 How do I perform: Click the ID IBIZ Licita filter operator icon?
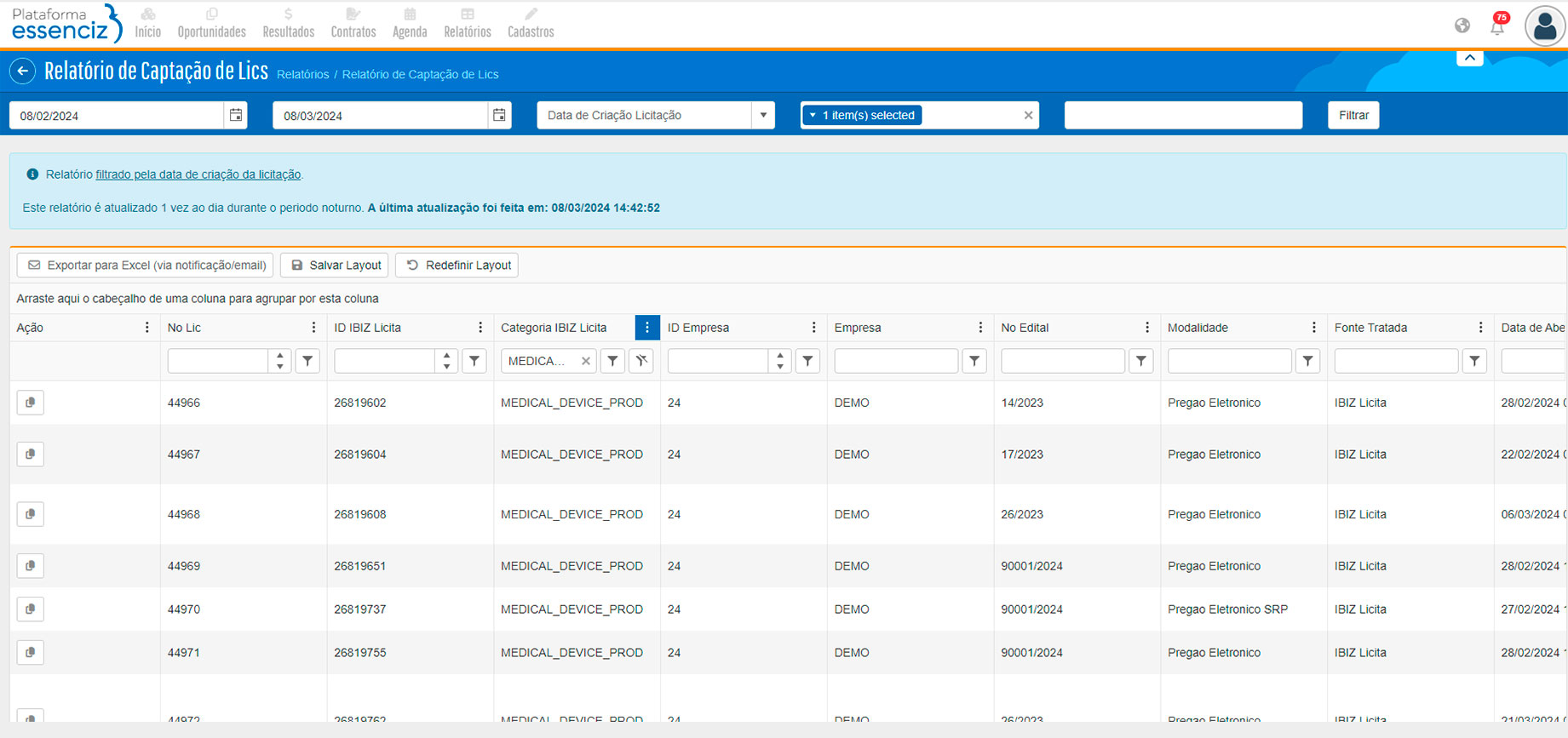[474, 361]
